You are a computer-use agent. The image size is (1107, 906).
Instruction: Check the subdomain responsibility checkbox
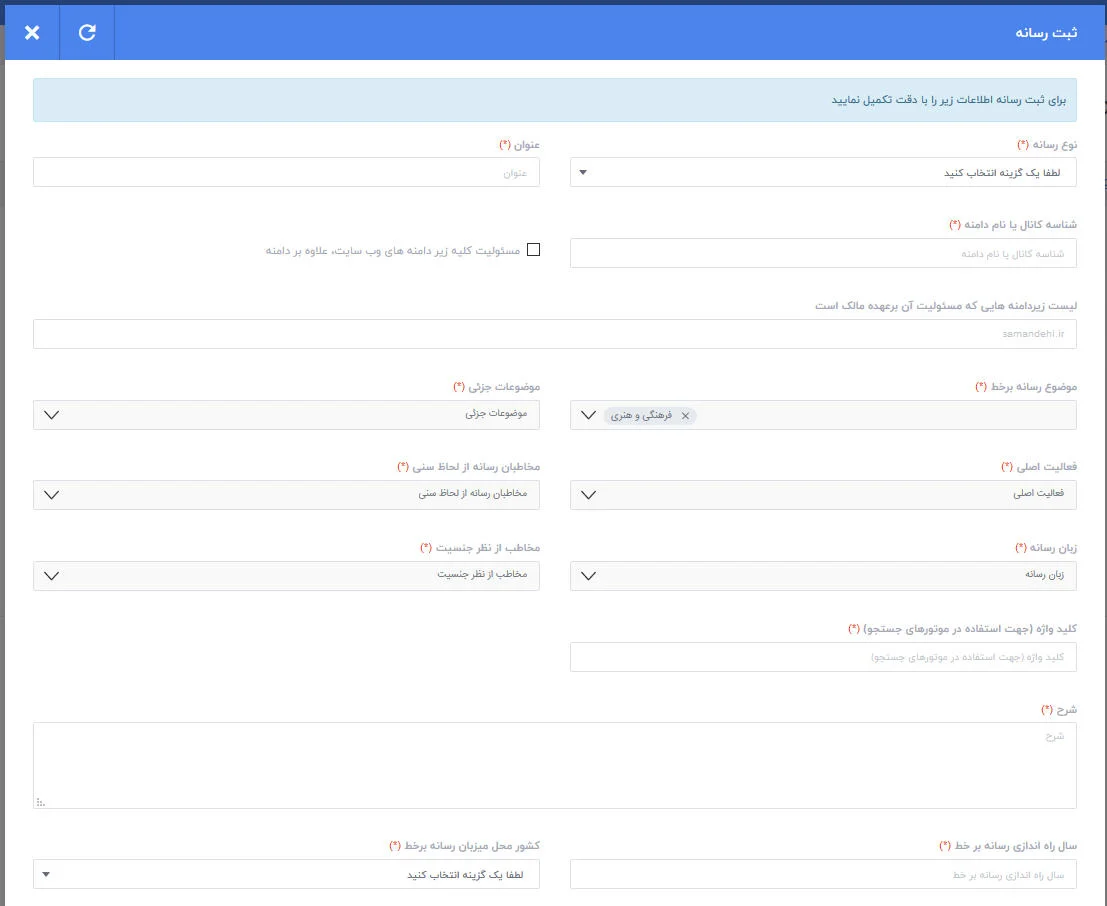(534, 250)
